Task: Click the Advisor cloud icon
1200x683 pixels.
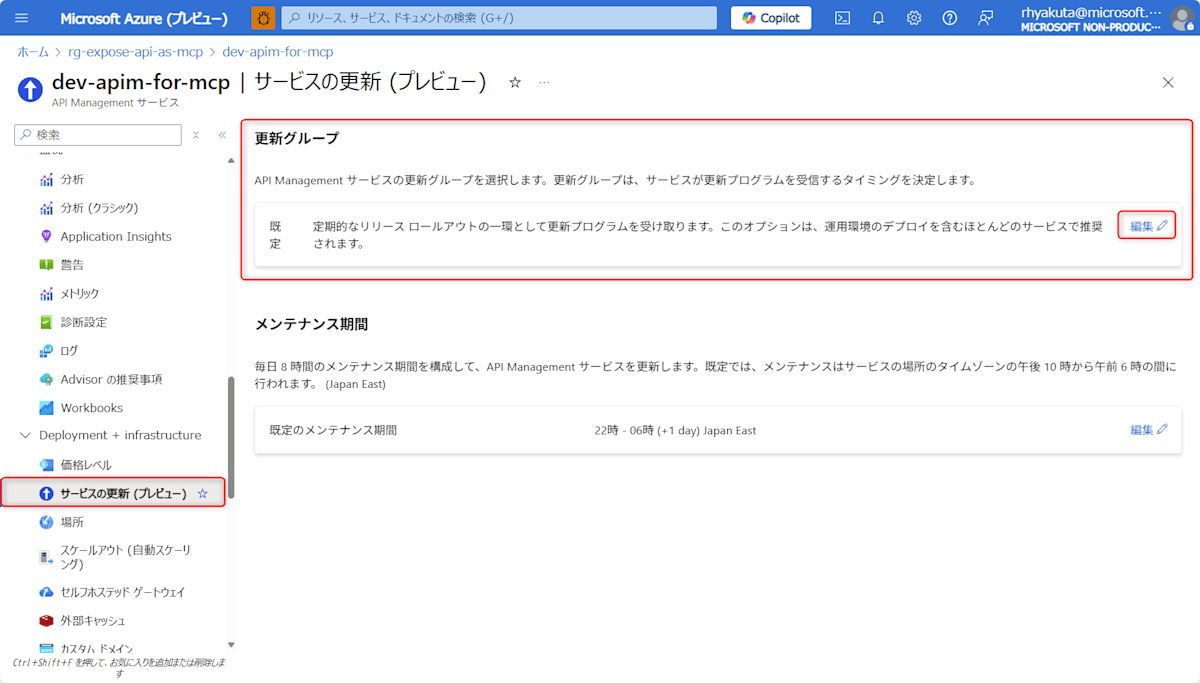Action: click(46, 380)
